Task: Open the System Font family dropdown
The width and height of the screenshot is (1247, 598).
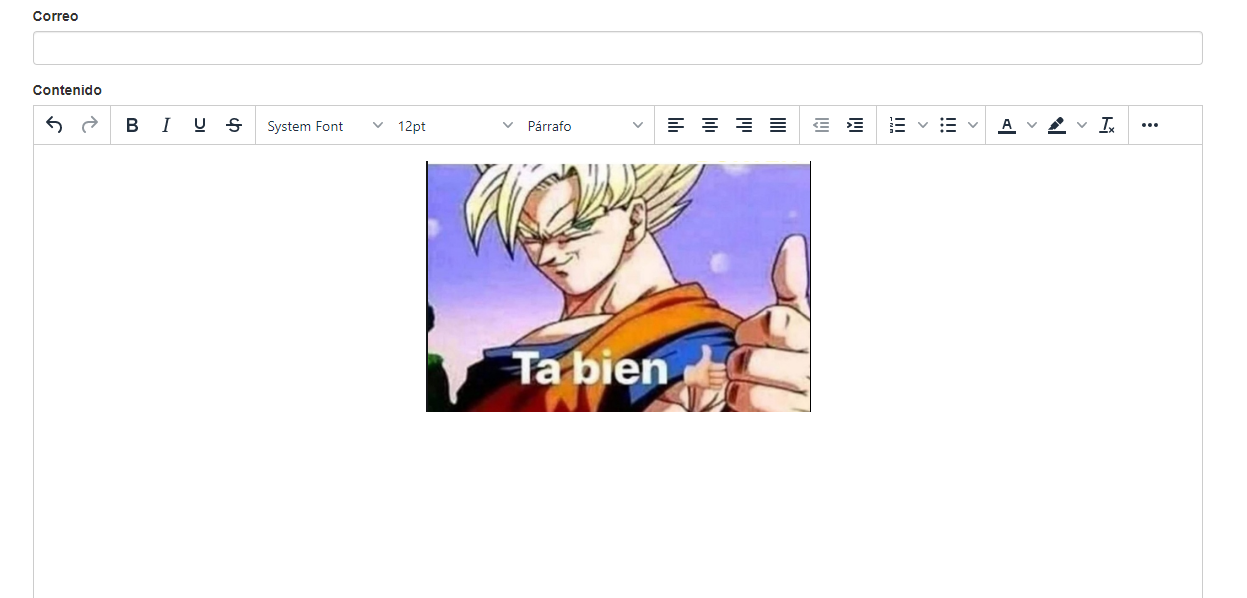Action: (x=325, y=126)
